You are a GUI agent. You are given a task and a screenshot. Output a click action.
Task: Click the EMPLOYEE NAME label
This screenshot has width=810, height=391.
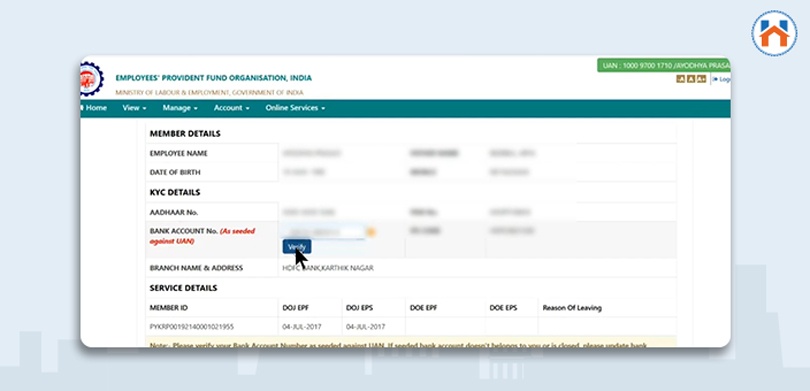pos(179,153)
